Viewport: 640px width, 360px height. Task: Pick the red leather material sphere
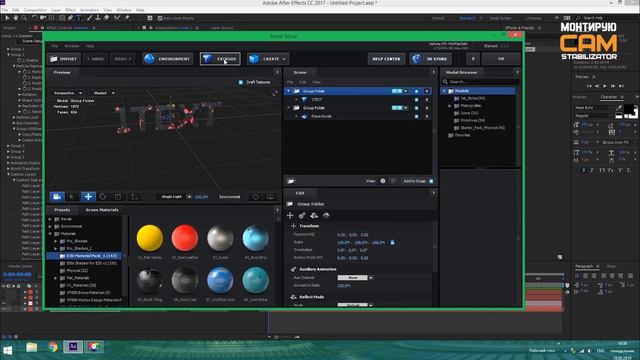(x=185, y=238)
